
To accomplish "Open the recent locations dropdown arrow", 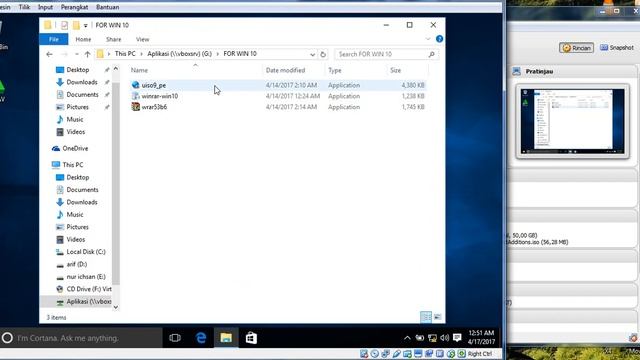I will 76,54.
